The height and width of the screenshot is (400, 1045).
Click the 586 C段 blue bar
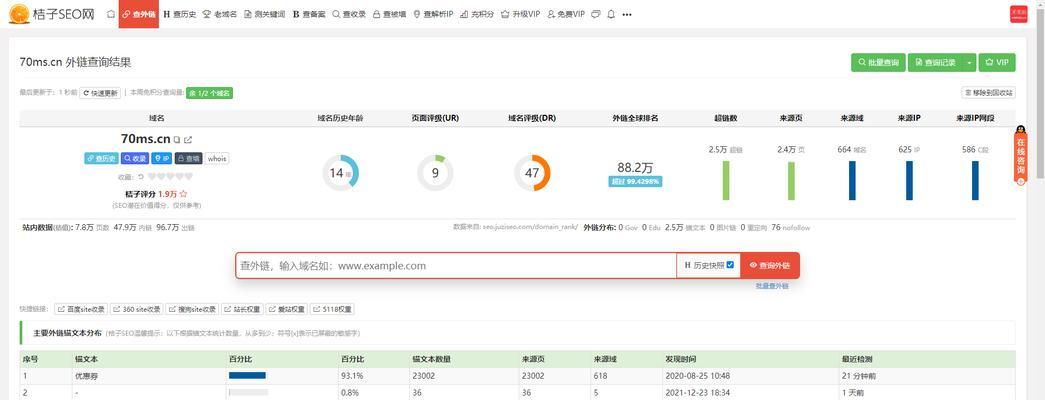976,180
